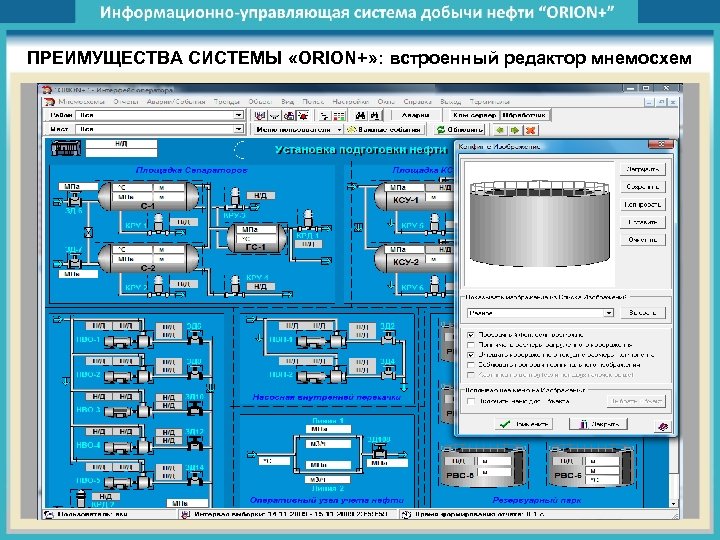Click the Выбрать button beside the combo box
Image resolution: width=720 pixels, height=540 pixels.
tap(642, 313)
